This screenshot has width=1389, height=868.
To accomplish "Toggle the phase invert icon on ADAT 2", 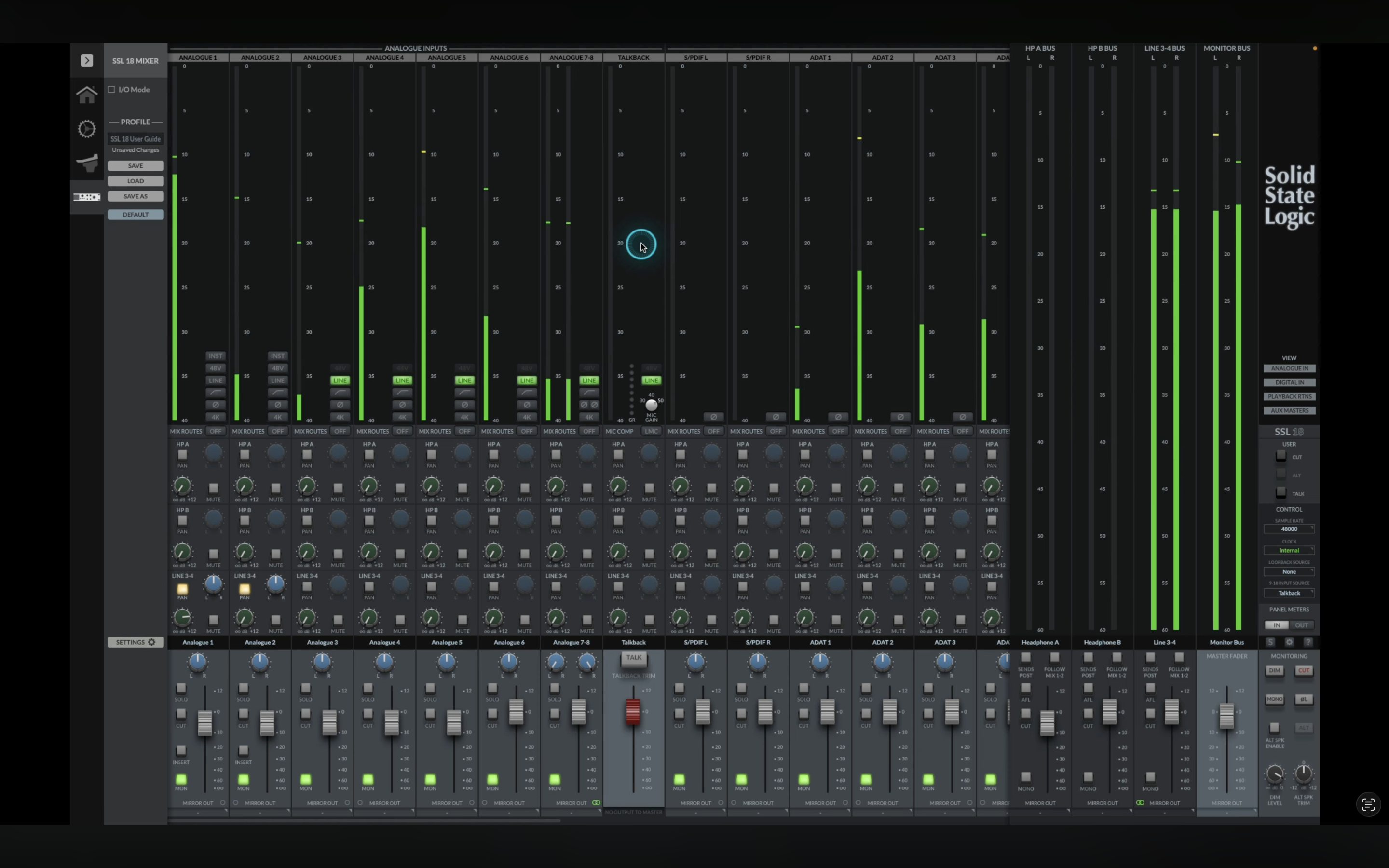I will click(900, 417).
